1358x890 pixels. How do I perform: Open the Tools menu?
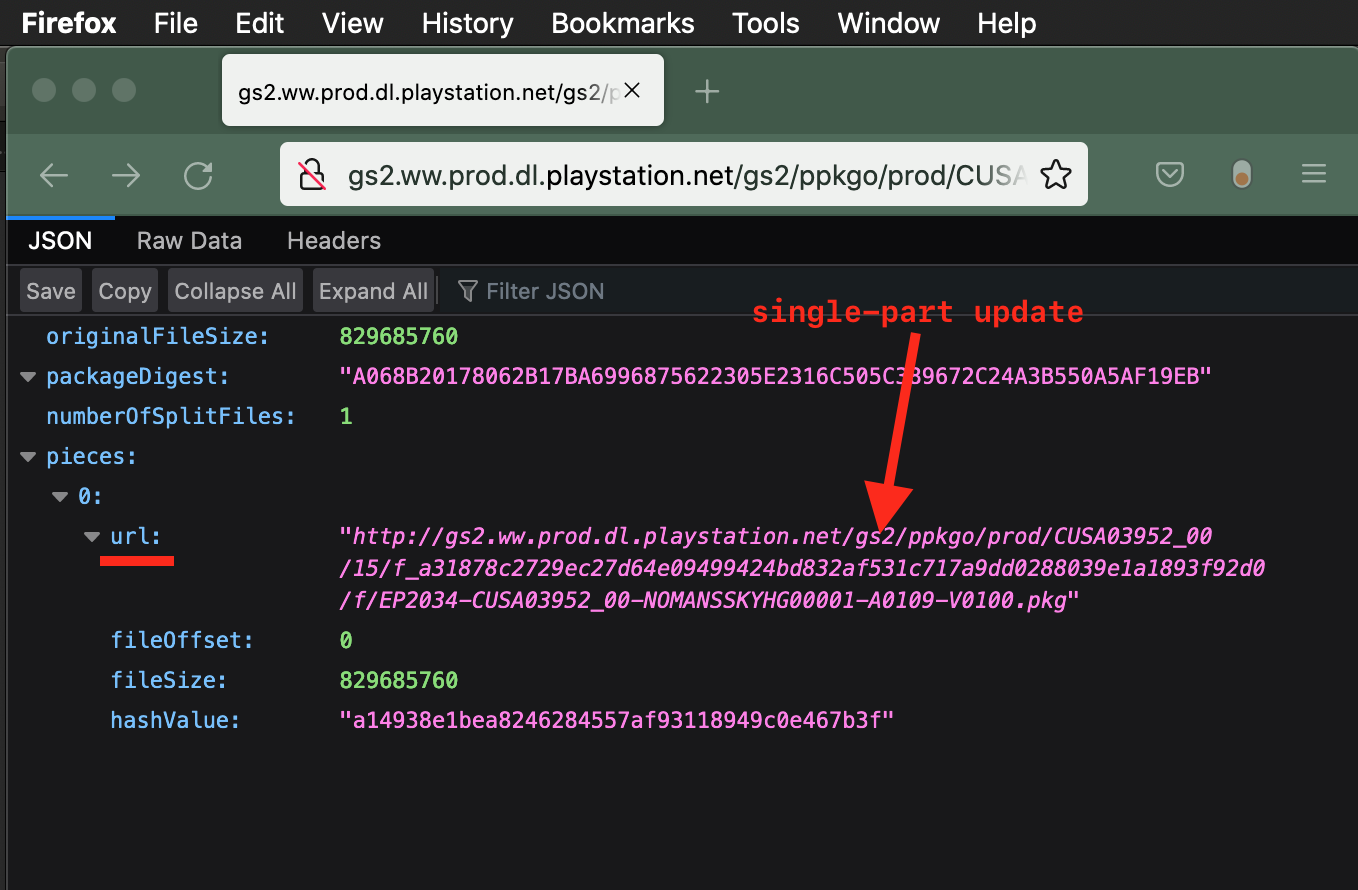pos(766,23)
